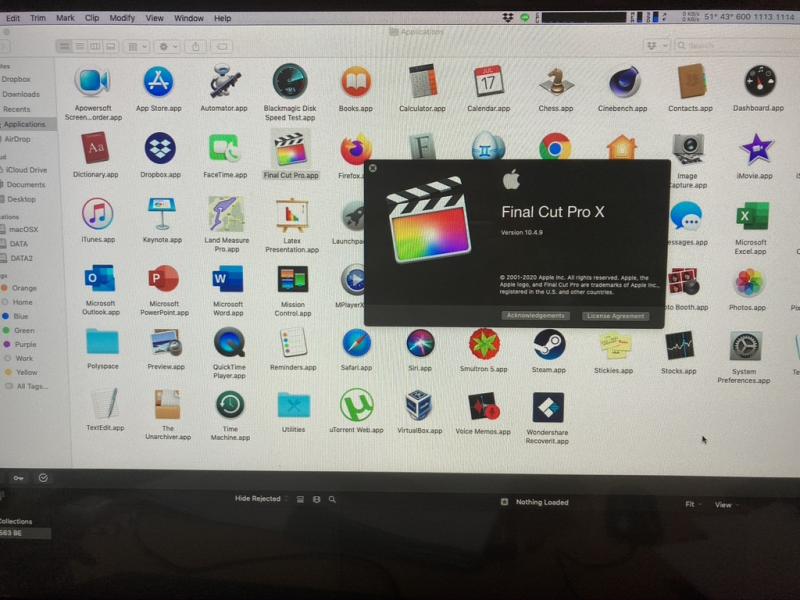The image size is (800, 600).
Task: Click the browser search magnifier icon
Action: point(332,499)
